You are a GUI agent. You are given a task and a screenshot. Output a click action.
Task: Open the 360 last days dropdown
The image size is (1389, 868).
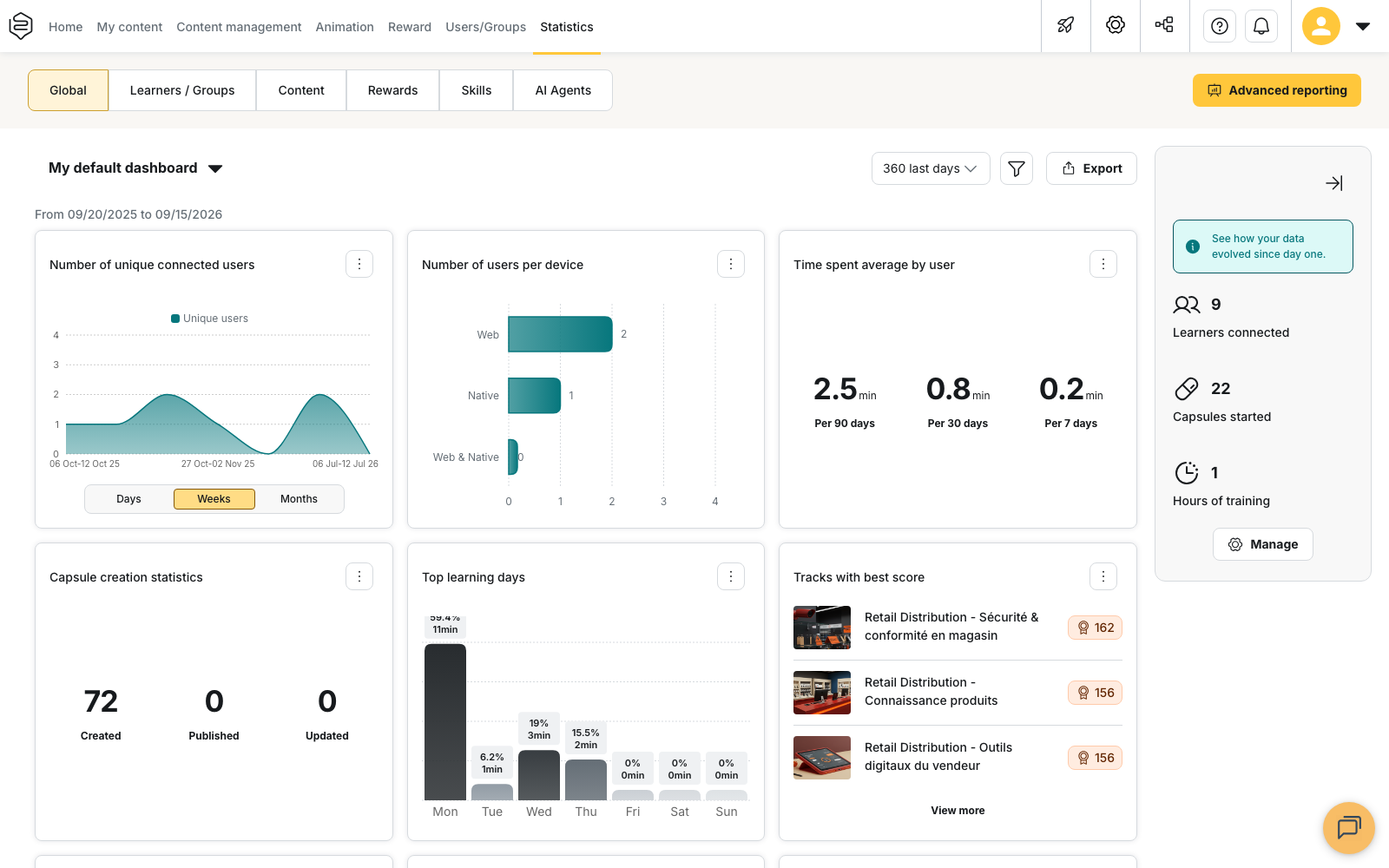click(931, 168)
